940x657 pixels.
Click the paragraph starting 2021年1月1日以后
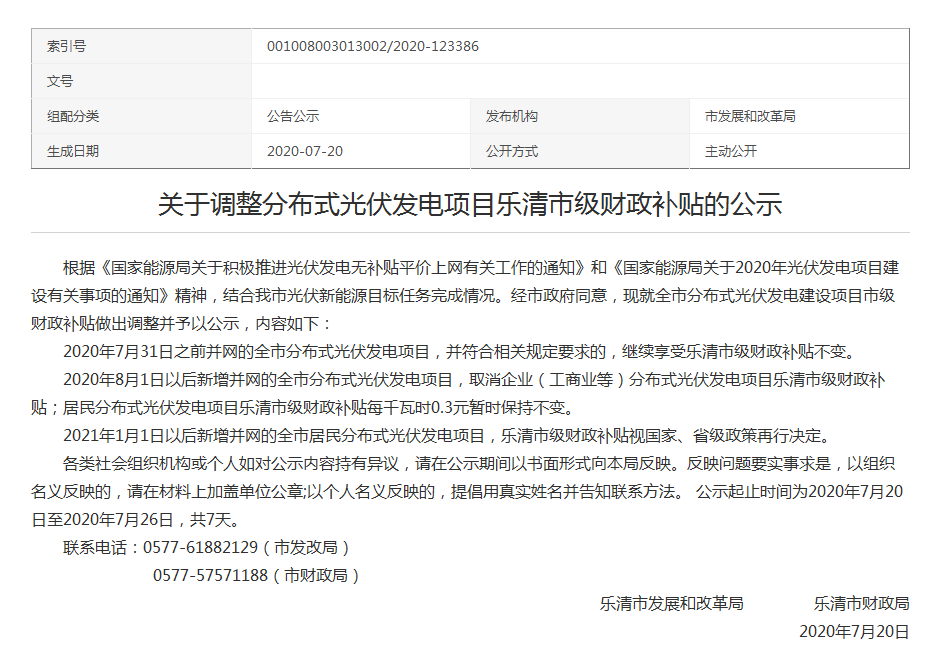446,436
